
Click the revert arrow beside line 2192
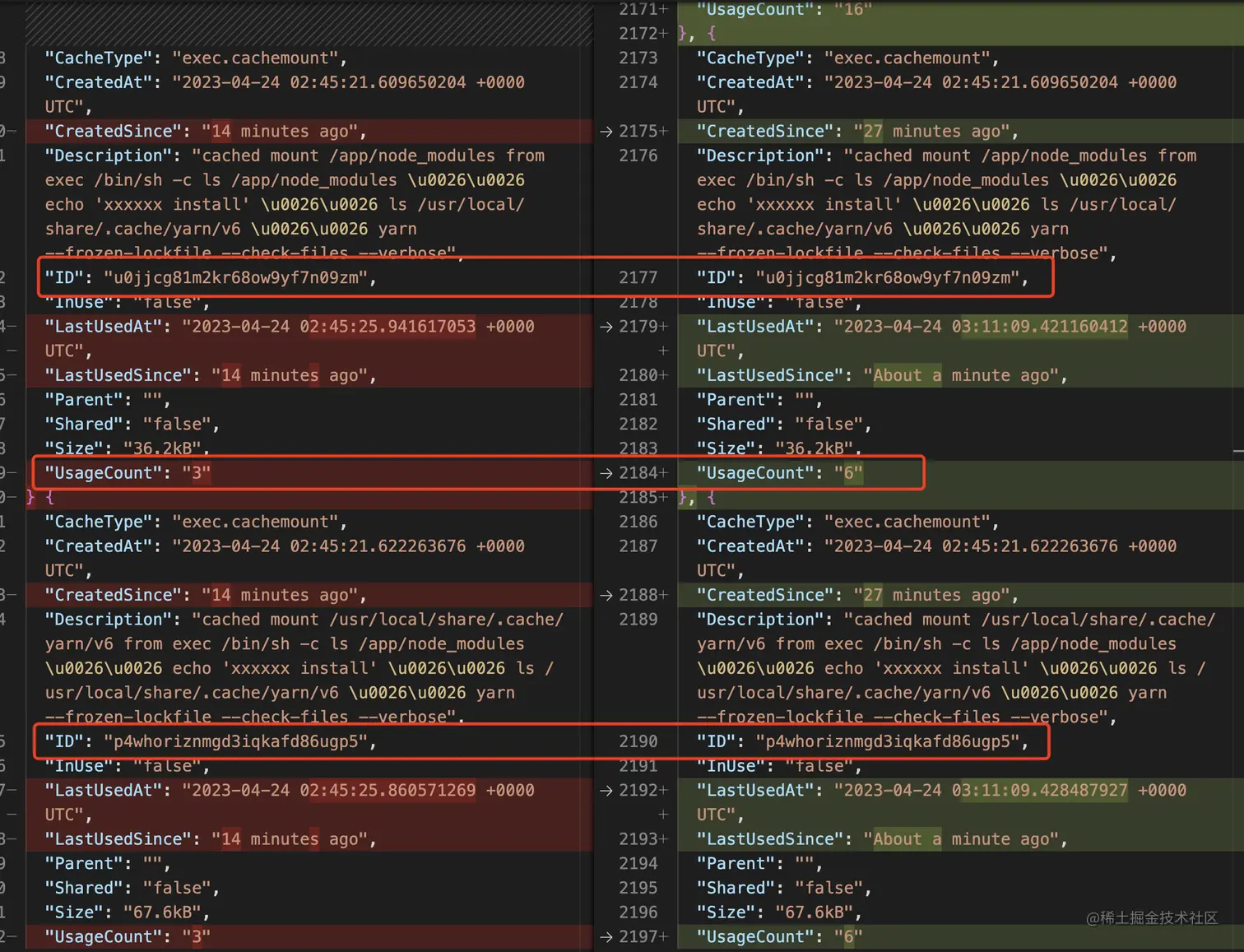606,791
